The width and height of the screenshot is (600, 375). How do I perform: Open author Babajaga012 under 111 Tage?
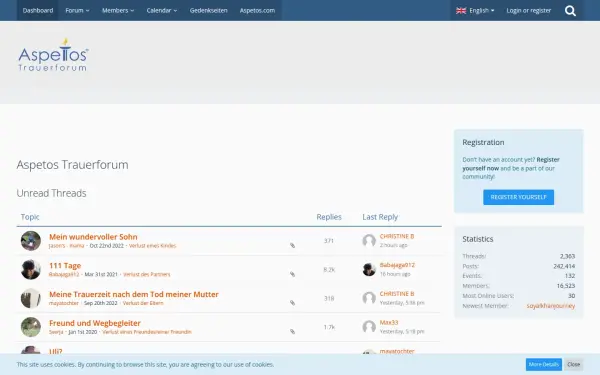pyautogui.click(x=64, y=274)
